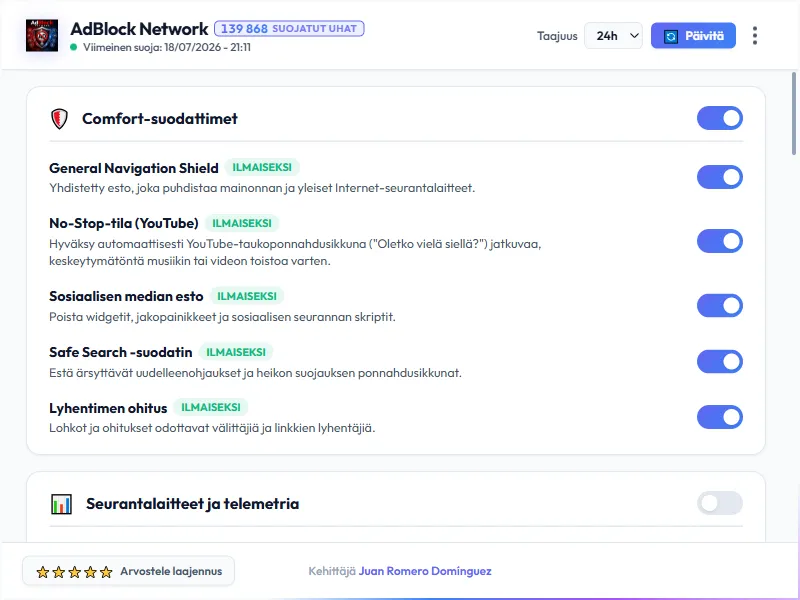Viewport: 800px width, 600px height.
Task: Open the three-dot more options menu
Action: (755, 36)
